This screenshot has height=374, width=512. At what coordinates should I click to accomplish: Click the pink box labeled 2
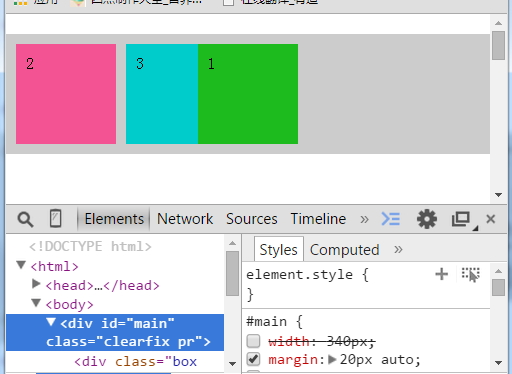66,94
